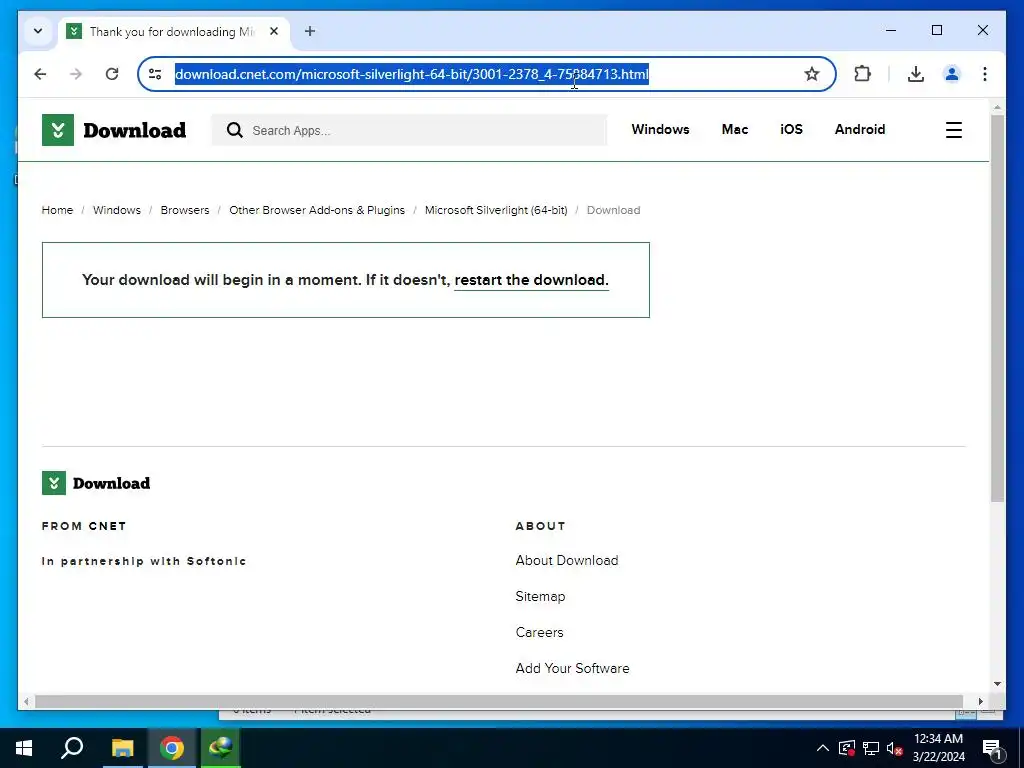Open Sitemap link
This screenshot has height=768, width=1024.
[x=540, y=596]
